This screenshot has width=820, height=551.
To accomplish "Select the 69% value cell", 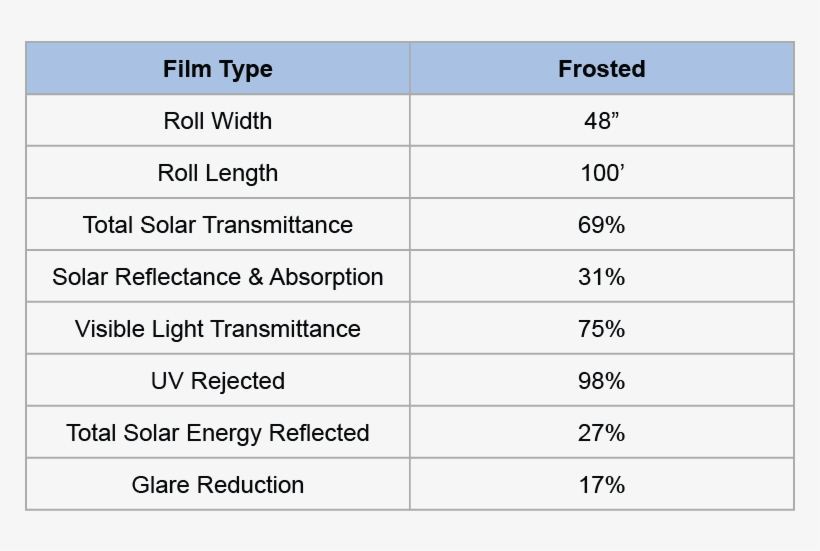I will click(x=601, y=225).
